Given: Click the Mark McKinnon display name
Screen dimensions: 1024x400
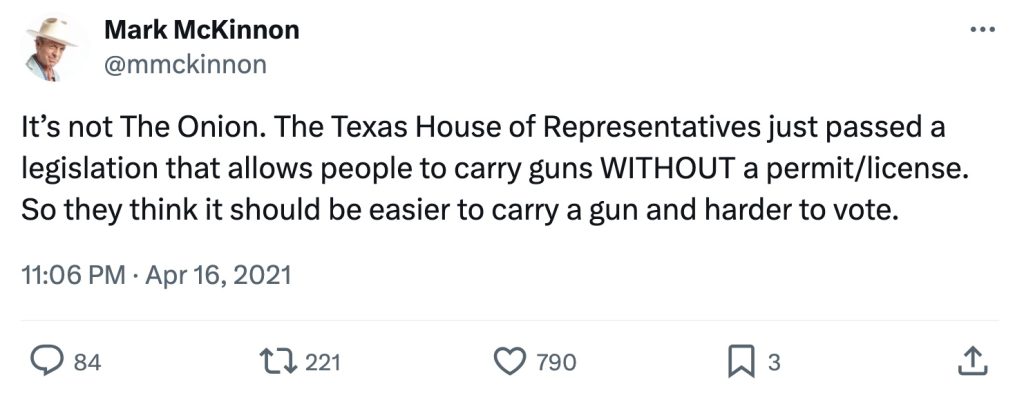Looking at the screenshot, I should pyautogui.click(x=201, y=30).
